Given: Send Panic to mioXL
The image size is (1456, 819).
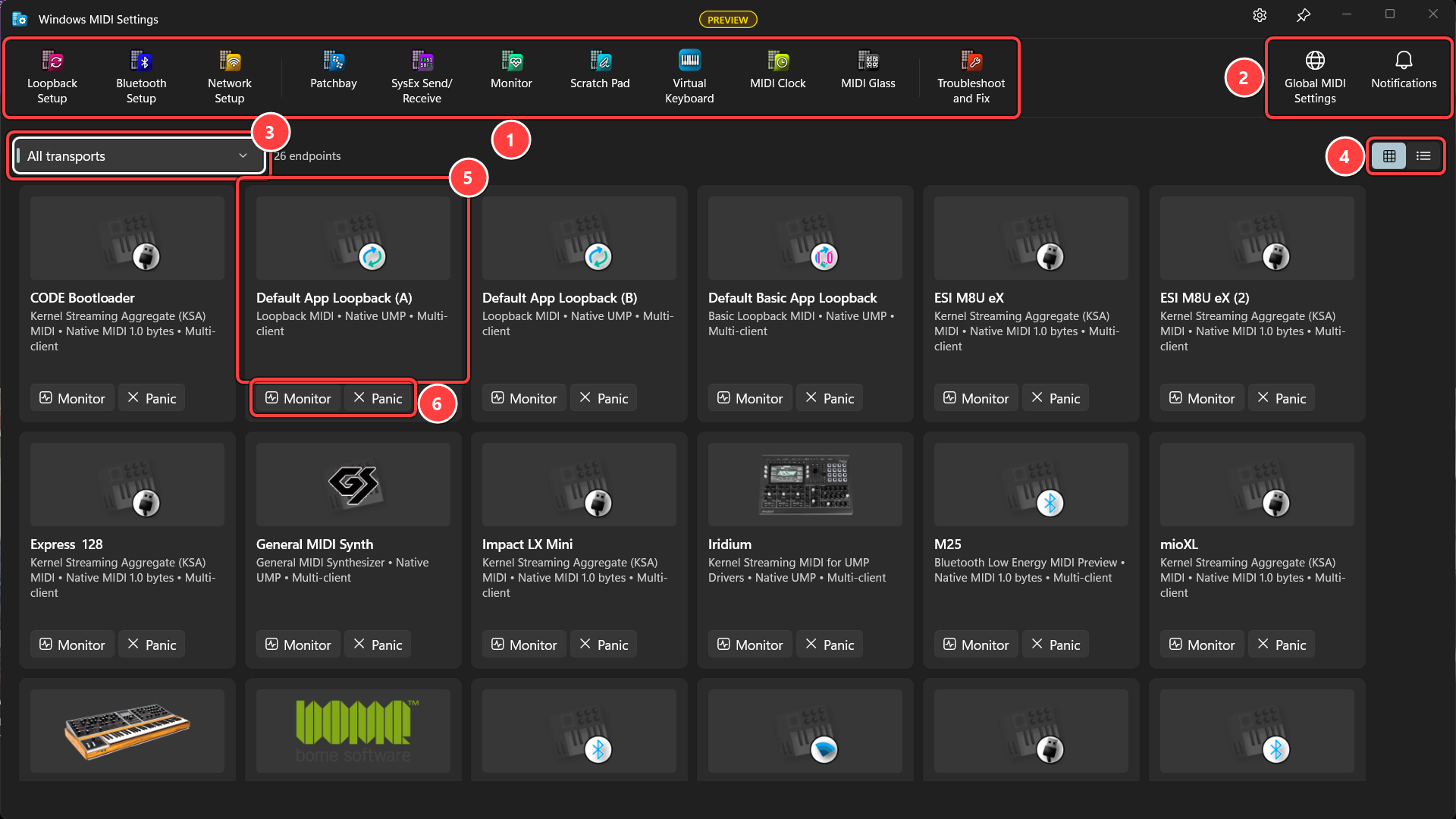Looking at the screenshot, I should (1282, 645).
